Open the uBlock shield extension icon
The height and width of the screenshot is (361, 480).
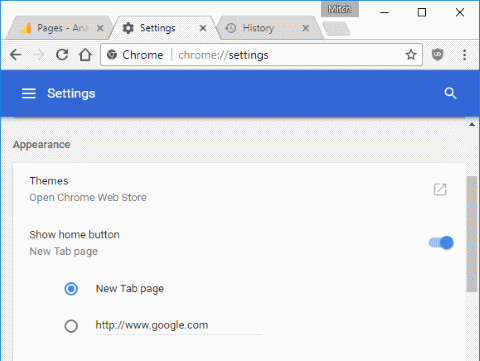click(437, 55)
